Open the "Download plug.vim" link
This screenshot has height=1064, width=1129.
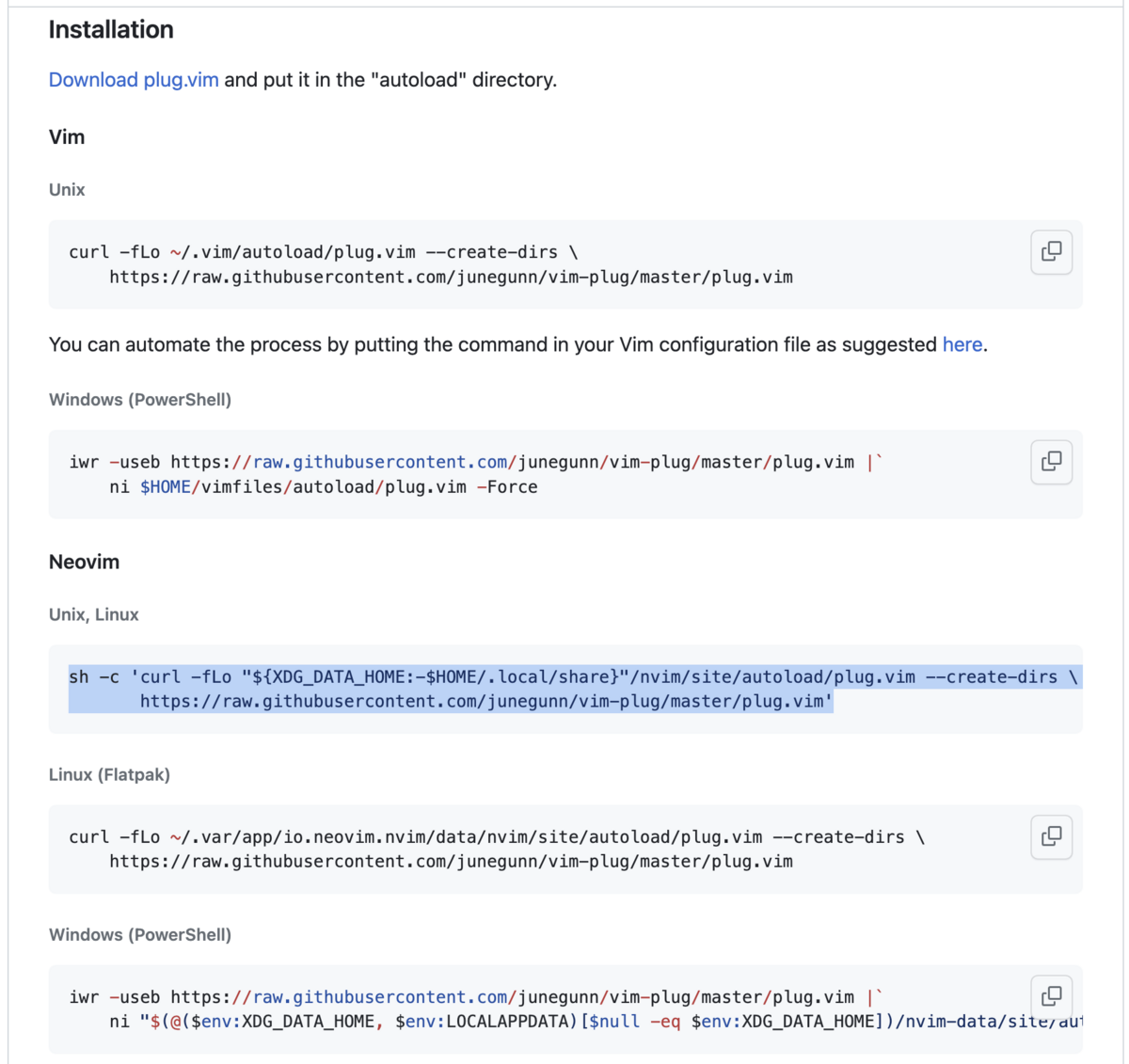[134, 80]
